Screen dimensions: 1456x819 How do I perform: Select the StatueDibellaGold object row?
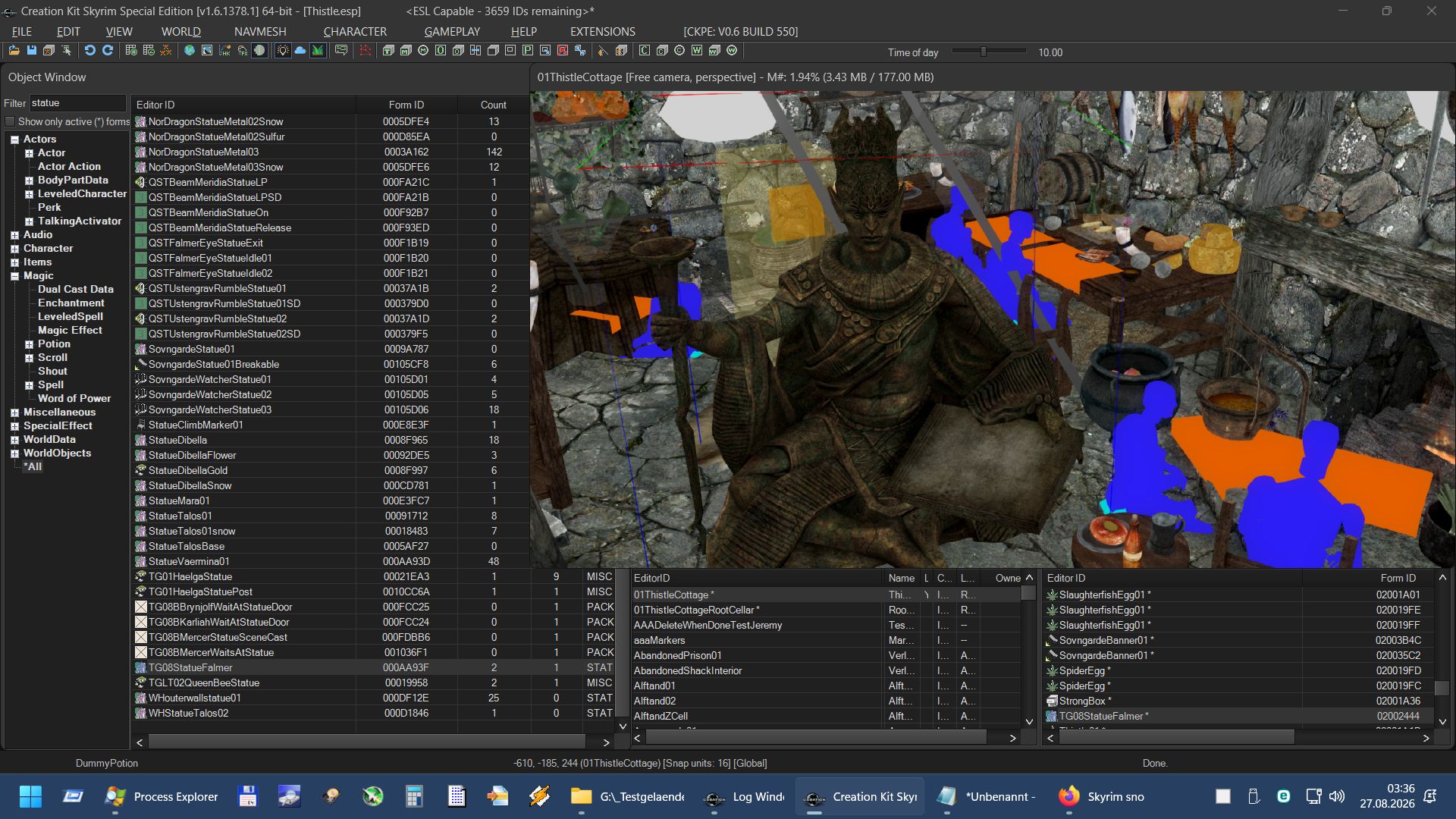pos(331,470)
